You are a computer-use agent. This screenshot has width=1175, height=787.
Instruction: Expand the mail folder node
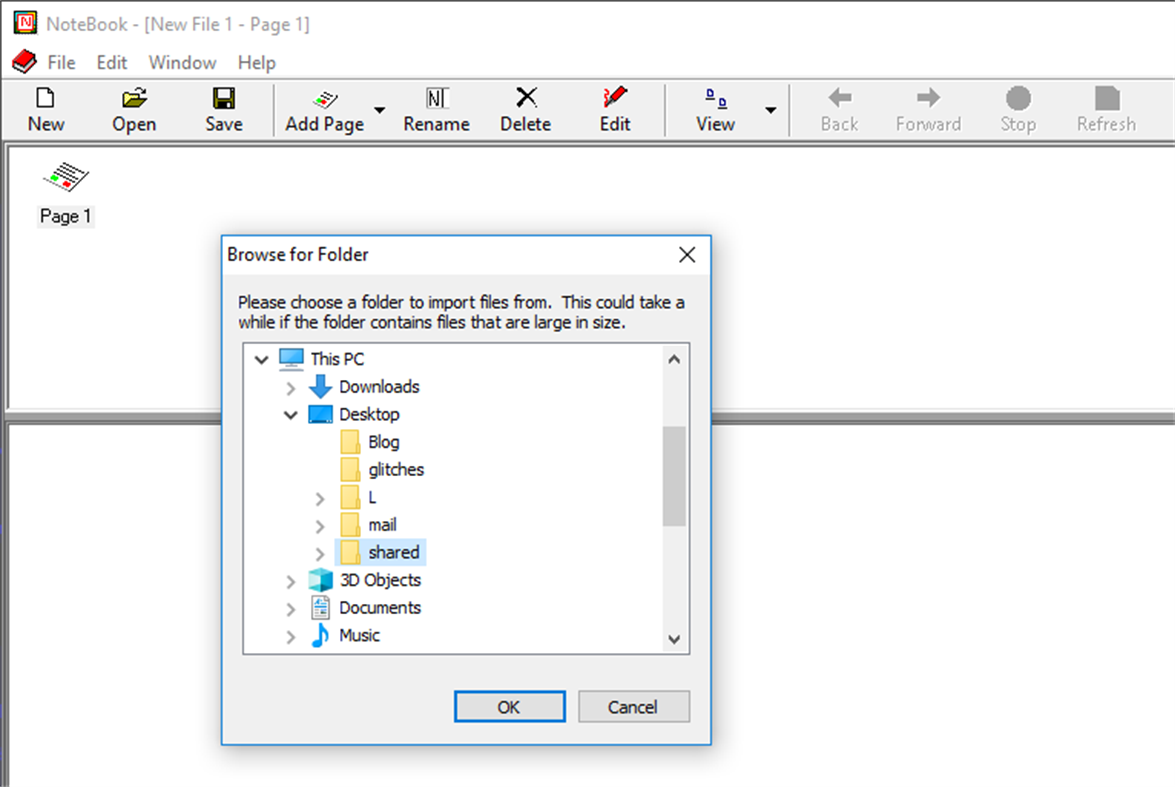[x=320, y=526]
